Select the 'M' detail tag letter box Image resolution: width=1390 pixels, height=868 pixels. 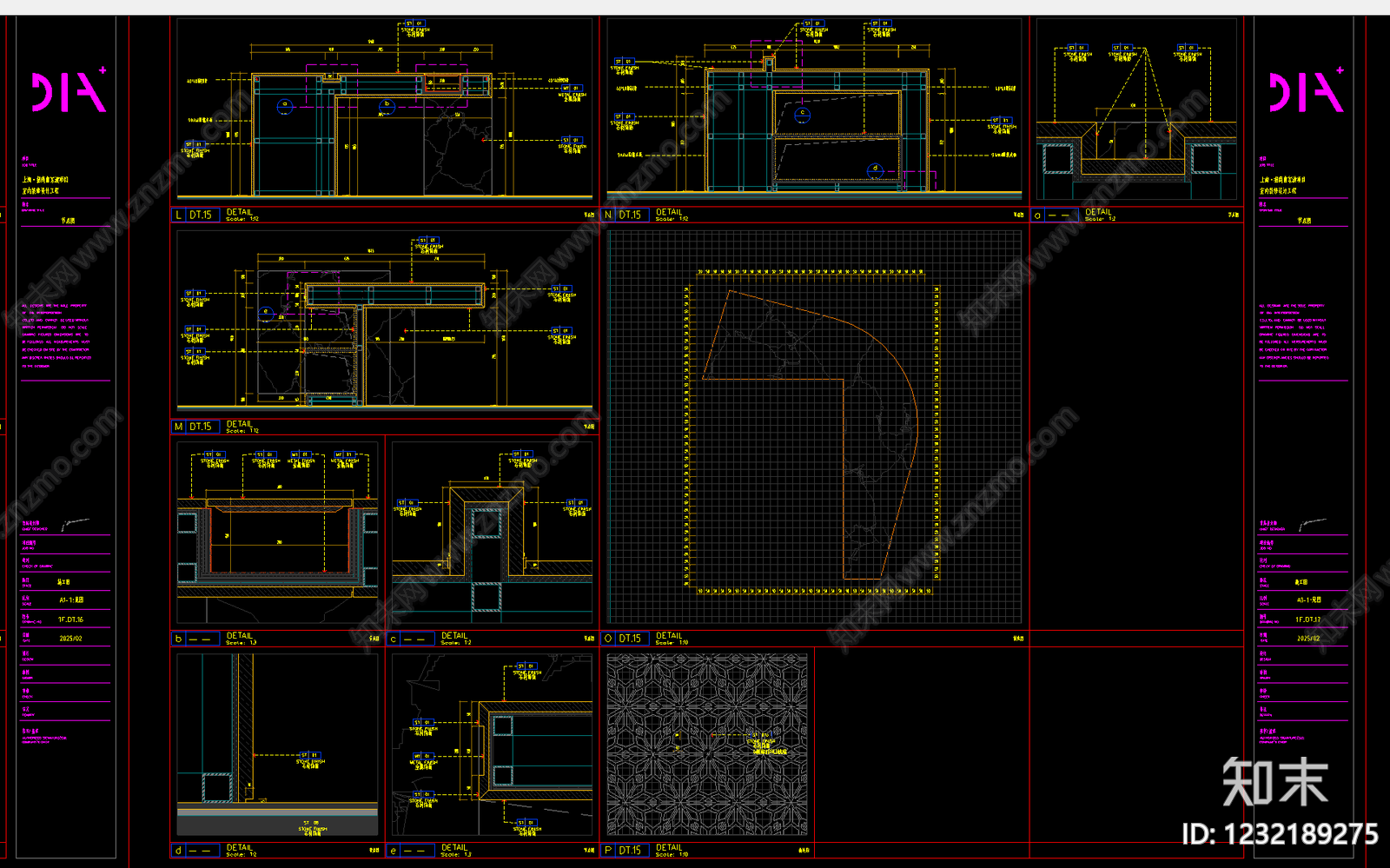pyautogui.click(x=179, y=427)
